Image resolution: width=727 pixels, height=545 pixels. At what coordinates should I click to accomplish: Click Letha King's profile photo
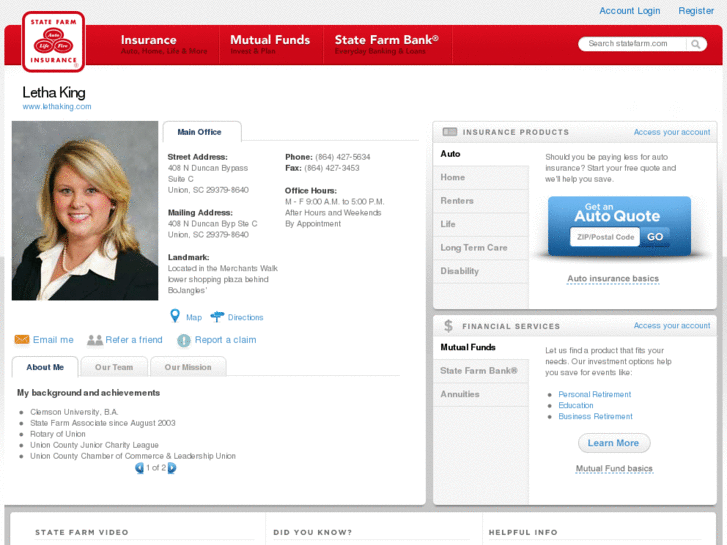coord(85,211)
